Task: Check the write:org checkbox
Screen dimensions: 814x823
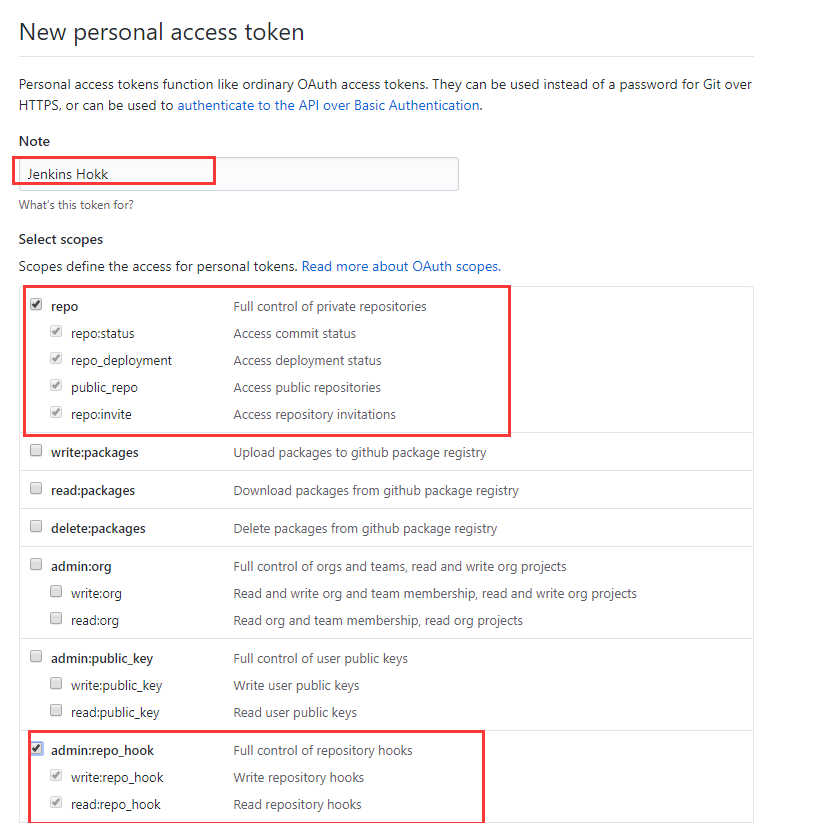Action: click(x=56, y=593)
